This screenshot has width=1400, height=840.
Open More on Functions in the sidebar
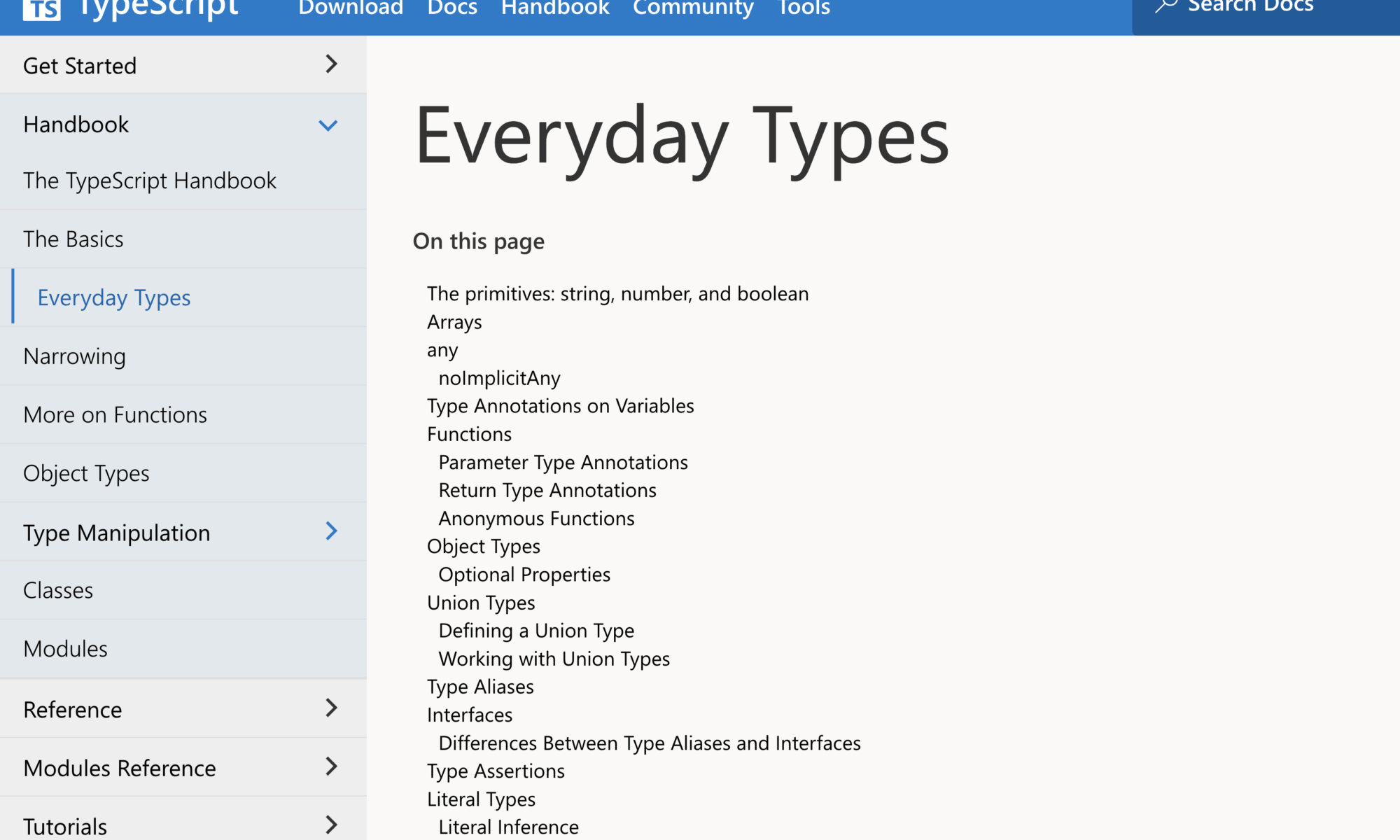pos(115,415)
